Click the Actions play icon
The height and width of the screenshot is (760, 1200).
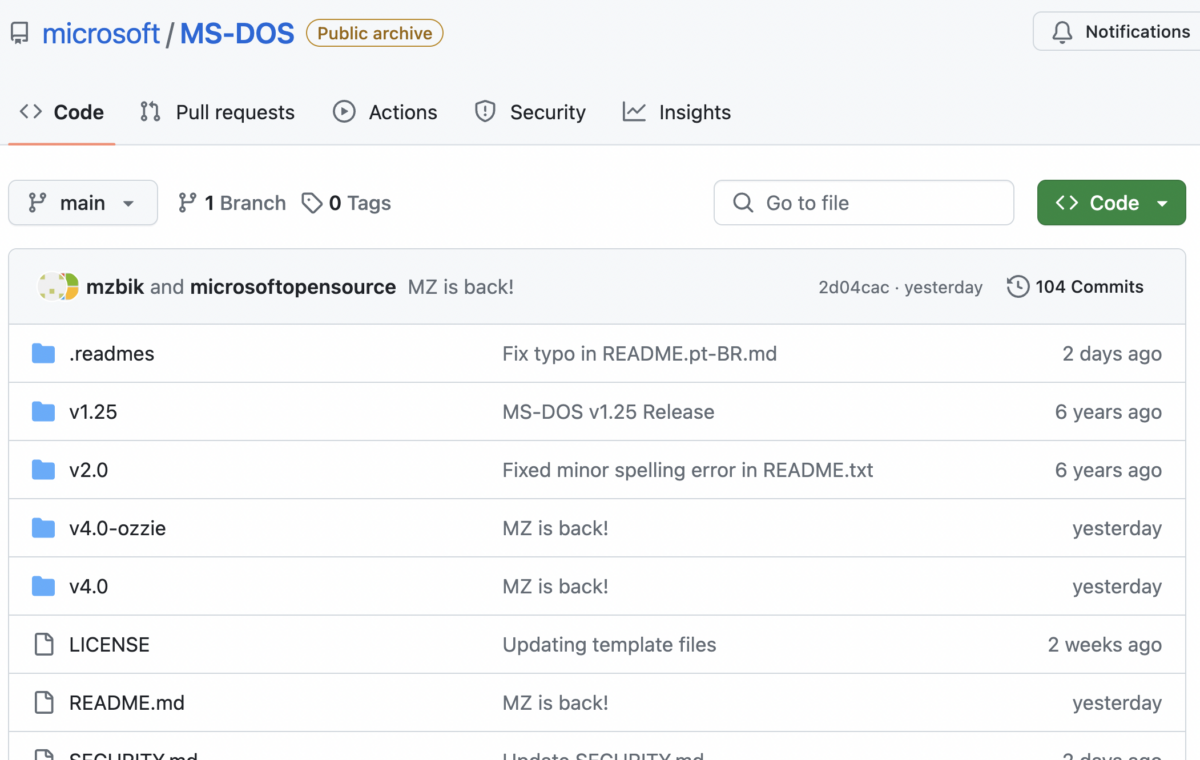(344, 112)
